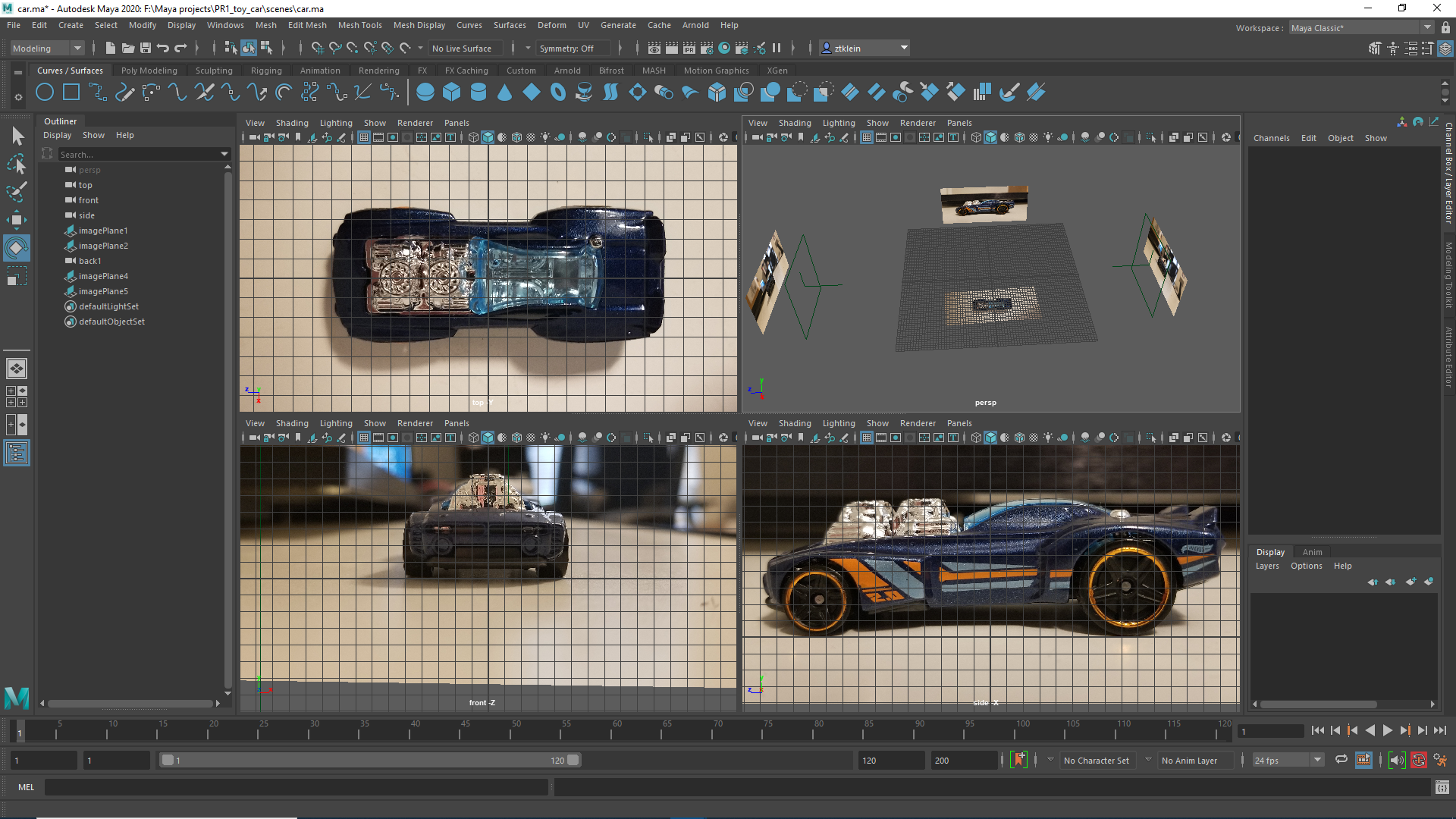This screenshot has height=819, width=1456.
Task: Click the NURBS cone shelf icon
Action: pyautogui.click(x=504, y=93)
